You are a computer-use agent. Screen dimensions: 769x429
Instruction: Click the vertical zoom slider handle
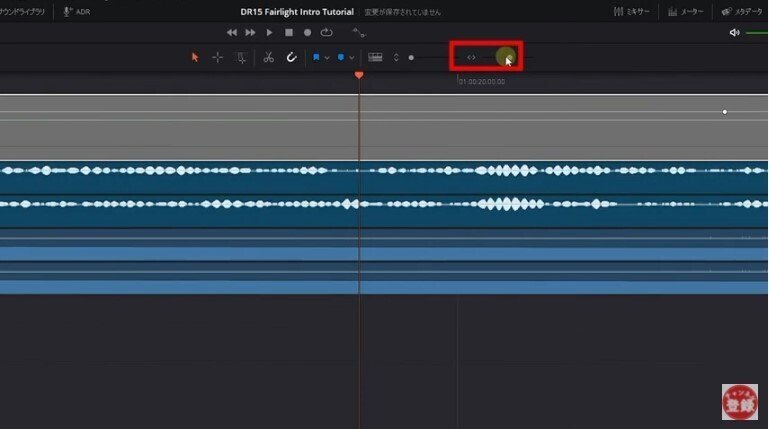[x=411, y=58]
